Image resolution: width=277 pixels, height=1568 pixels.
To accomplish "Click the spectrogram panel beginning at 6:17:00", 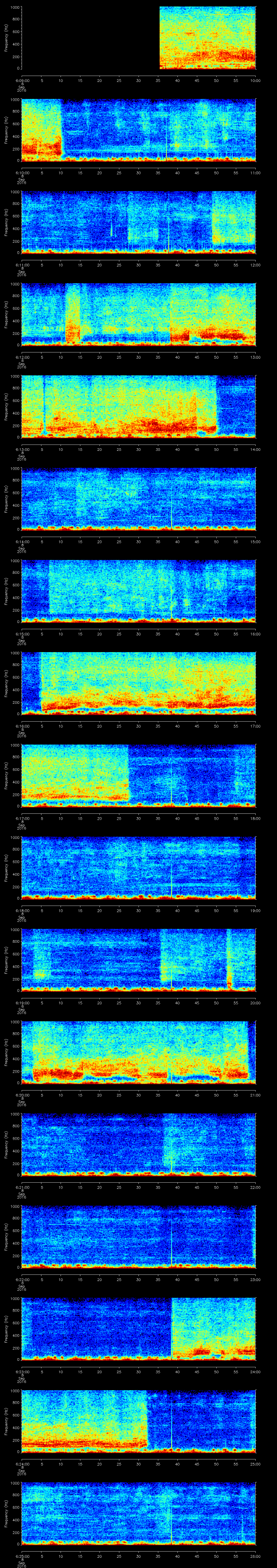I will click(139, 775).
